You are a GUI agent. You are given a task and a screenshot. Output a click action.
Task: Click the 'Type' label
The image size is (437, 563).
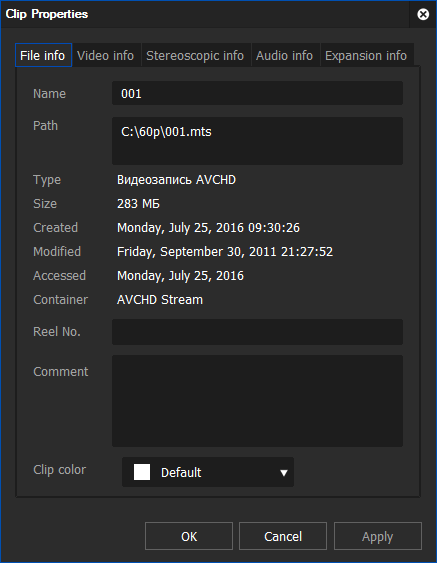[47, 180]
